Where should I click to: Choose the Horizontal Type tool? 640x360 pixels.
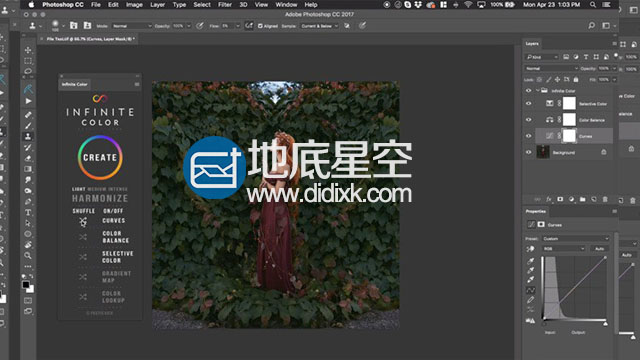tap(28, 212)
